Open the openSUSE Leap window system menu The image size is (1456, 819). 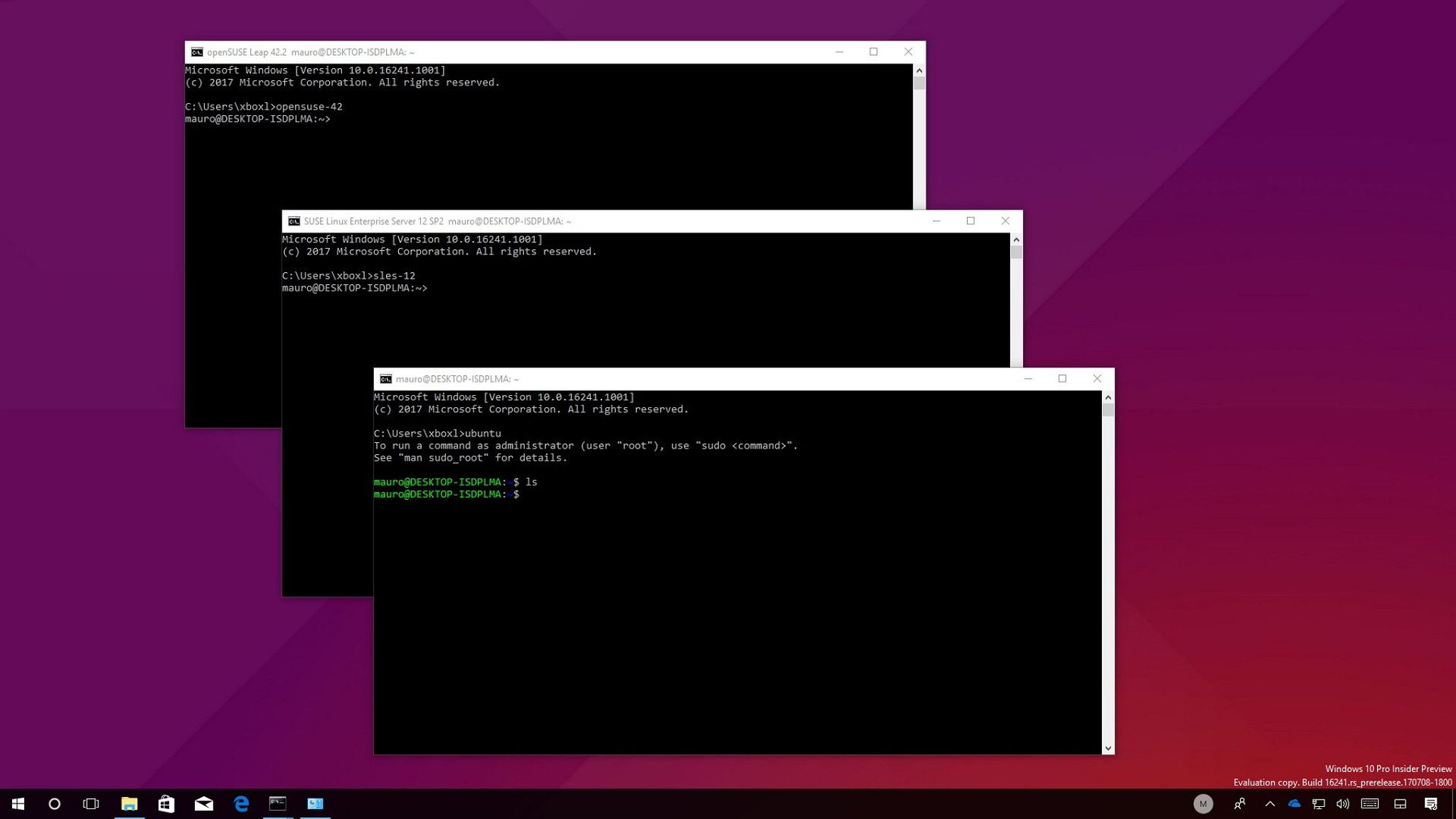[198, 52]
